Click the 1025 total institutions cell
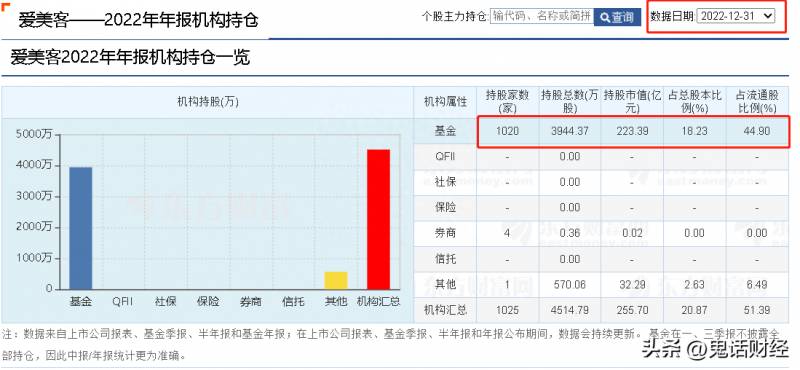 click(507, 310)
